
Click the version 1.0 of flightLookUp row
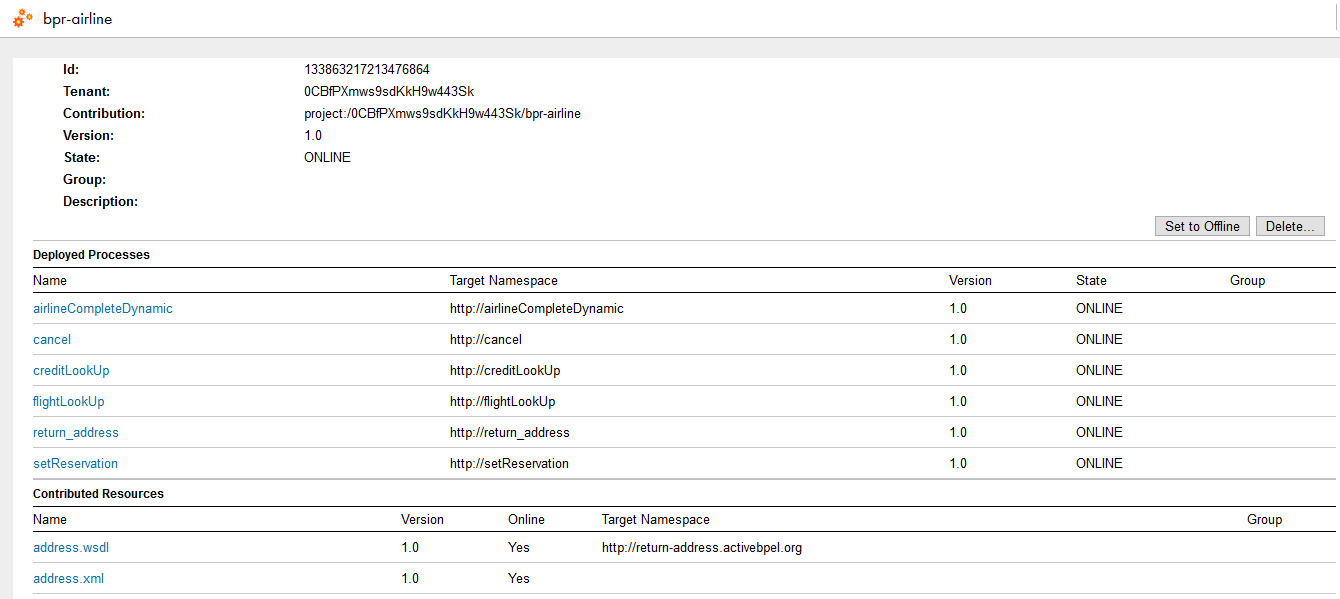958,402
